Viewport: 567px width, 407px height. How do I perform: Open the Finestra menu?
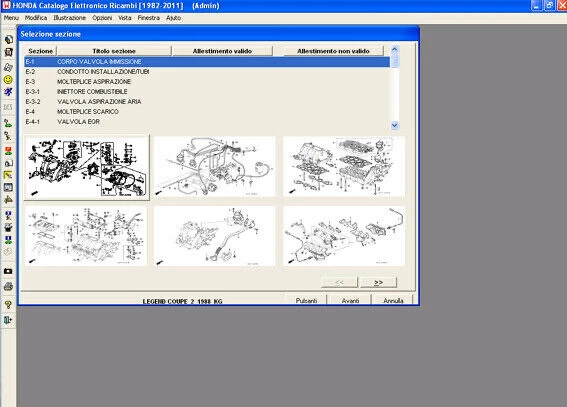149,18
